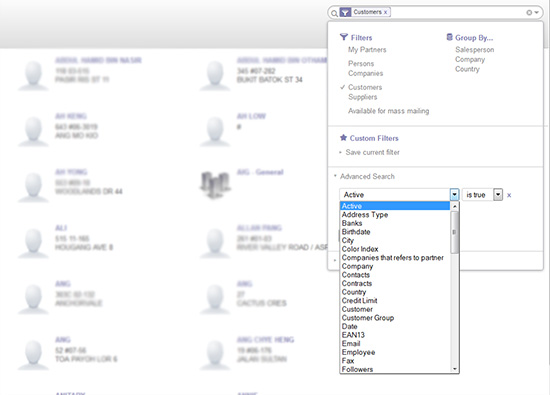The width and height of the screenshot is (550, 395).
Task: Select Address Type in field list
Action: pos(395,215)
